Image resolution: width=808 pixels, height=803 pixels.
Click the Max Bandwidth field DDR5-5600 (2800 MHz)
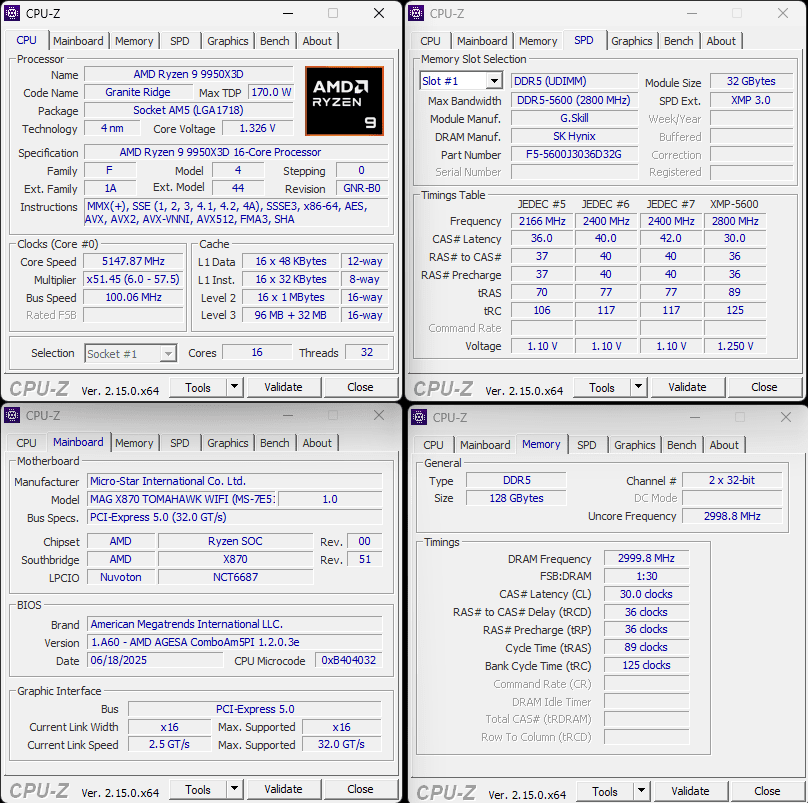click(574, 100)
